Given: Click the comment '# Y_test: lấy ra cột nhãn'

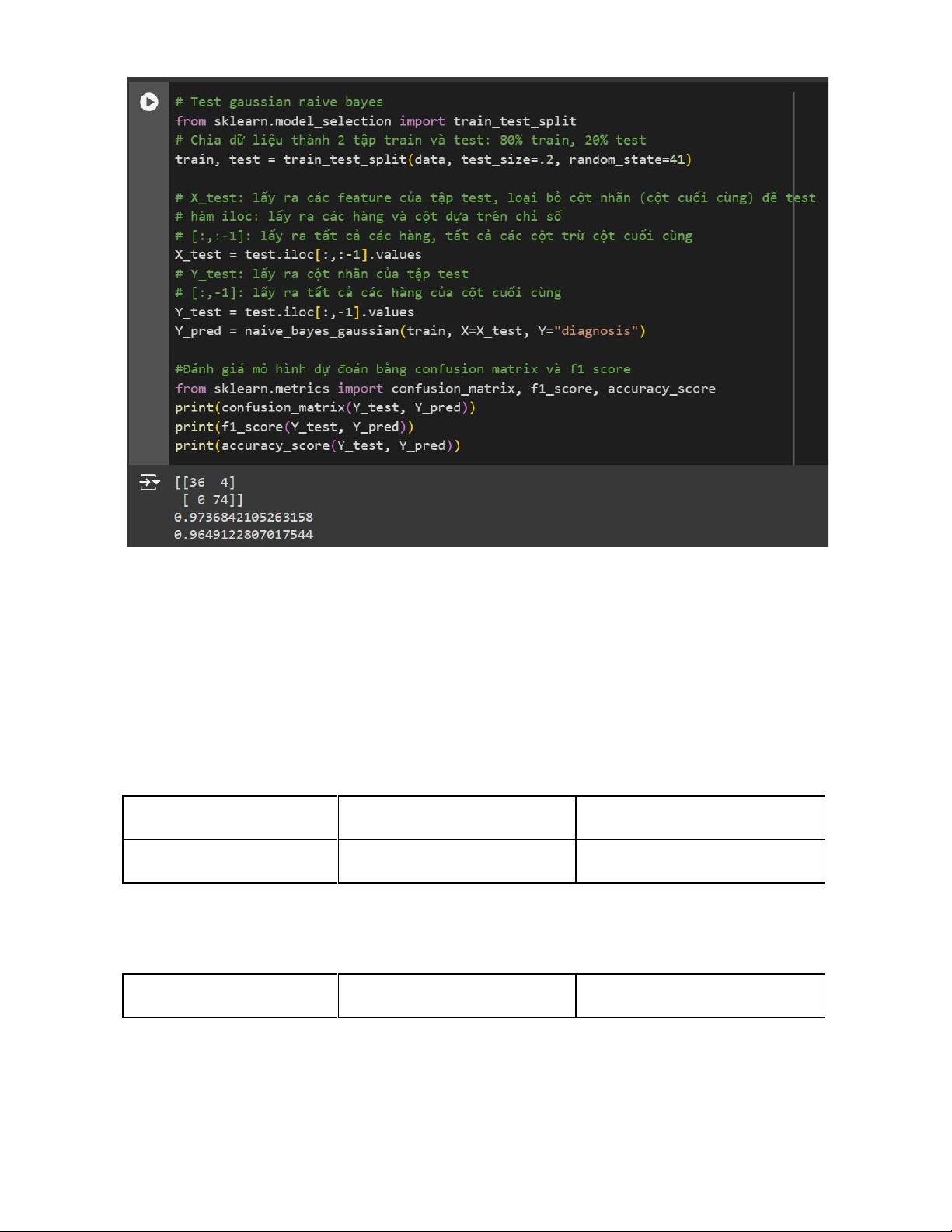Looking at the screenshot, I should (322, 274).
